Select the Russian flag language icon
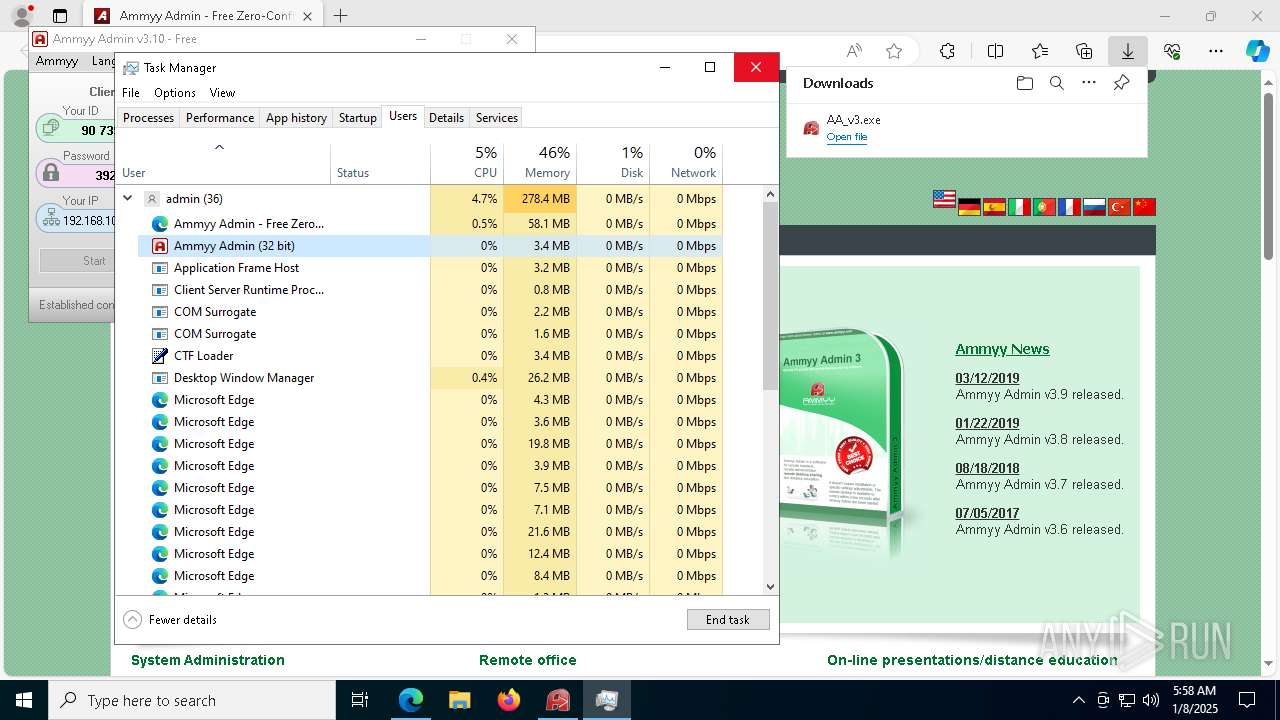This screenshot has height=720, width=1280. (1094, 207)
